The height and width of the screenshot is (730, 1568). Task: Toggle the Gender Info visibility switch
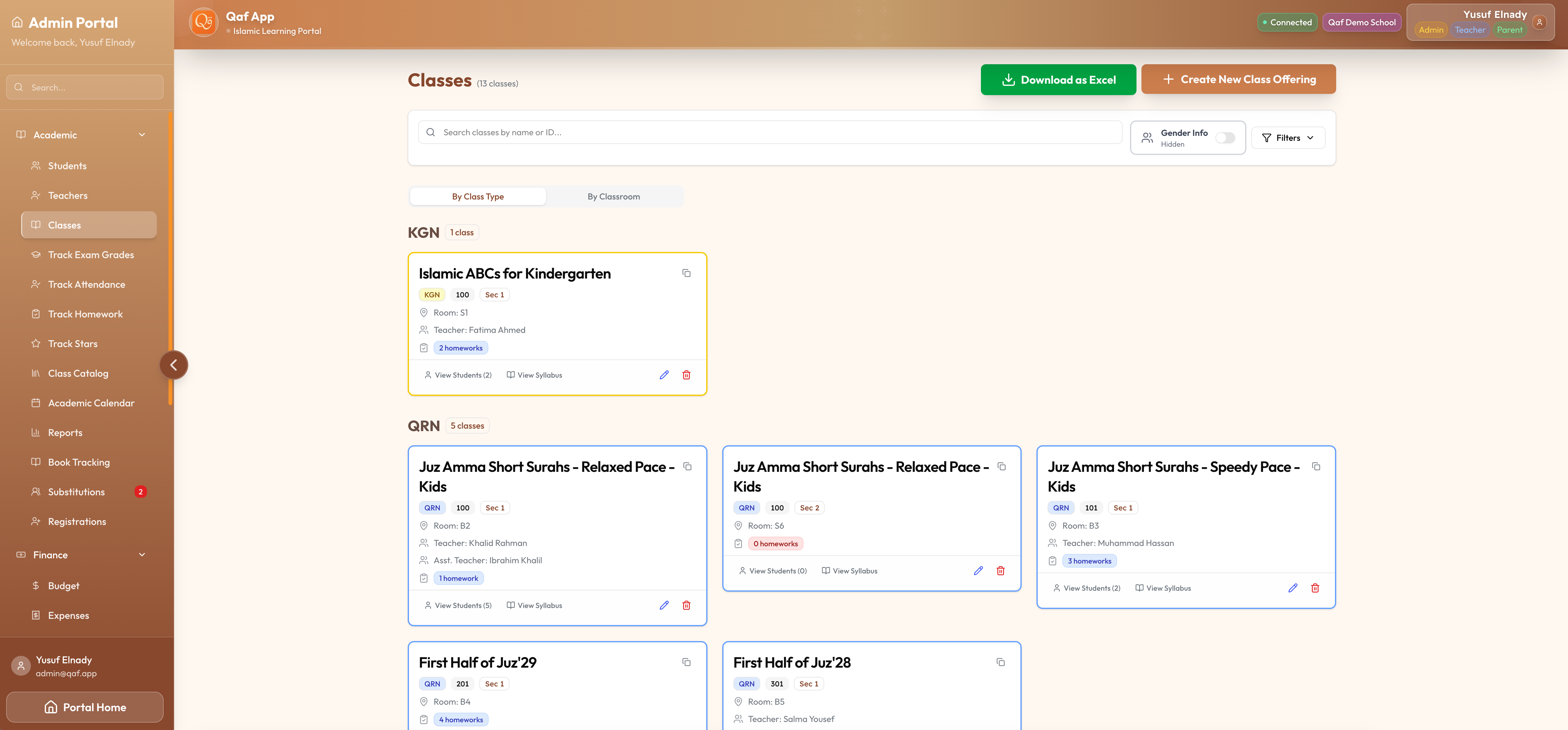point(1225,138)
